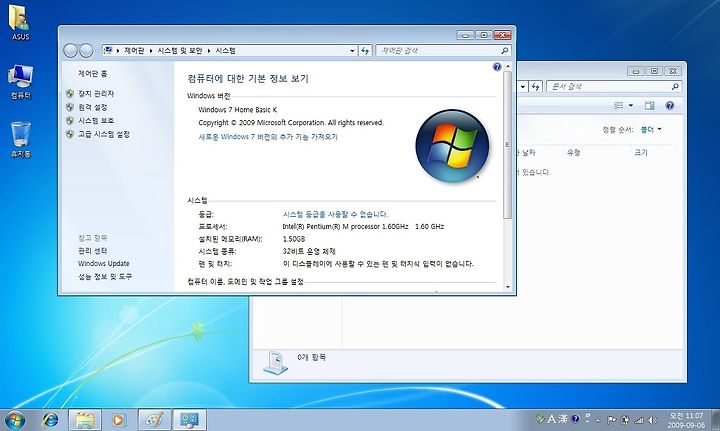The image size is (720, 431).
Task: Open System protection (시스템 보호) link
Action: (96, 120)
